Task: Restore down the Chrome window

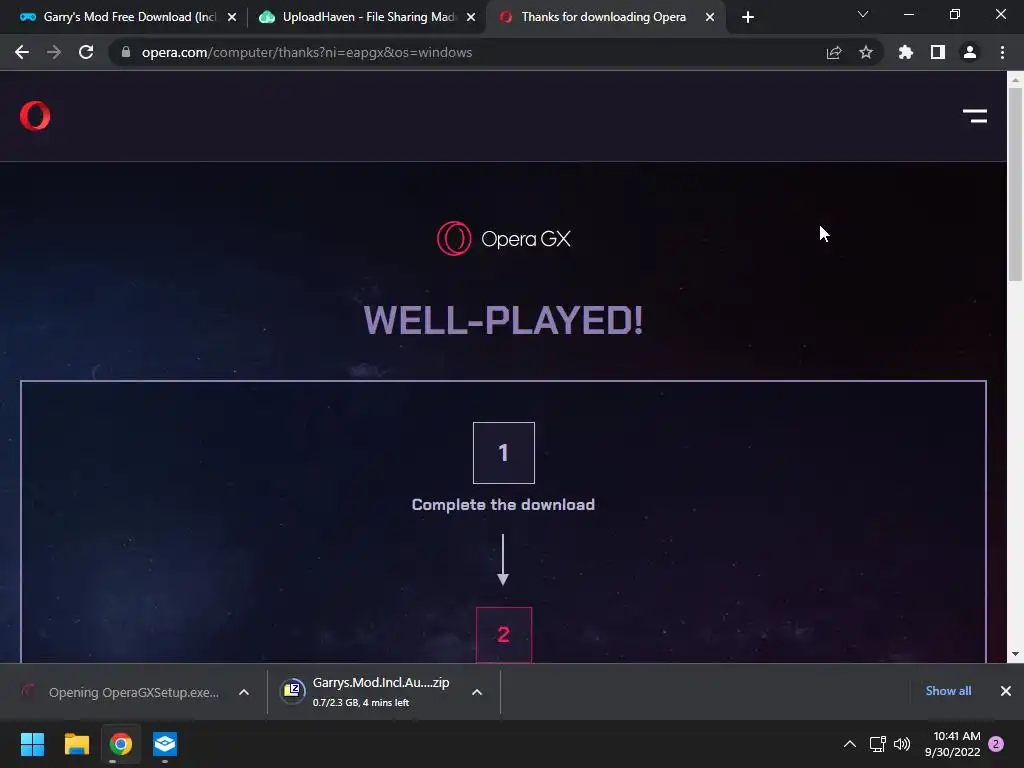Action: click(x=954, y=14)
